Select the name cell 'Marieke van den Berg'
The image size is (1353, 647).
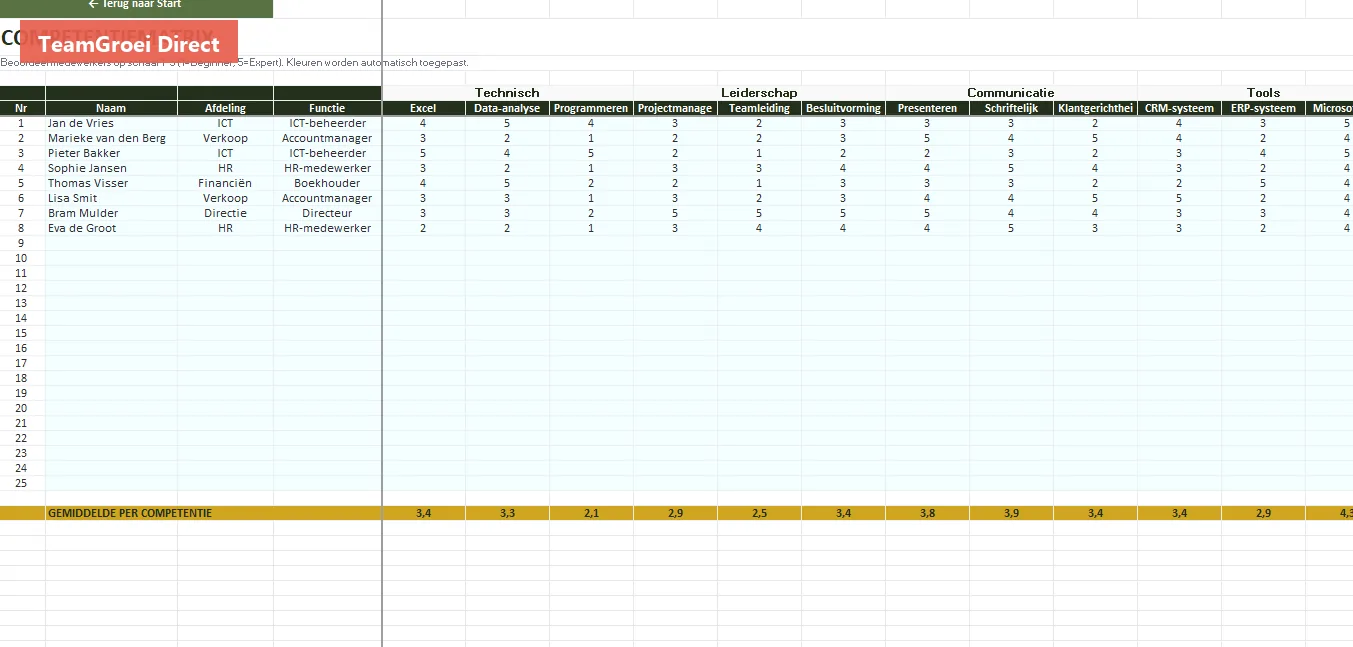click(111, 138)
